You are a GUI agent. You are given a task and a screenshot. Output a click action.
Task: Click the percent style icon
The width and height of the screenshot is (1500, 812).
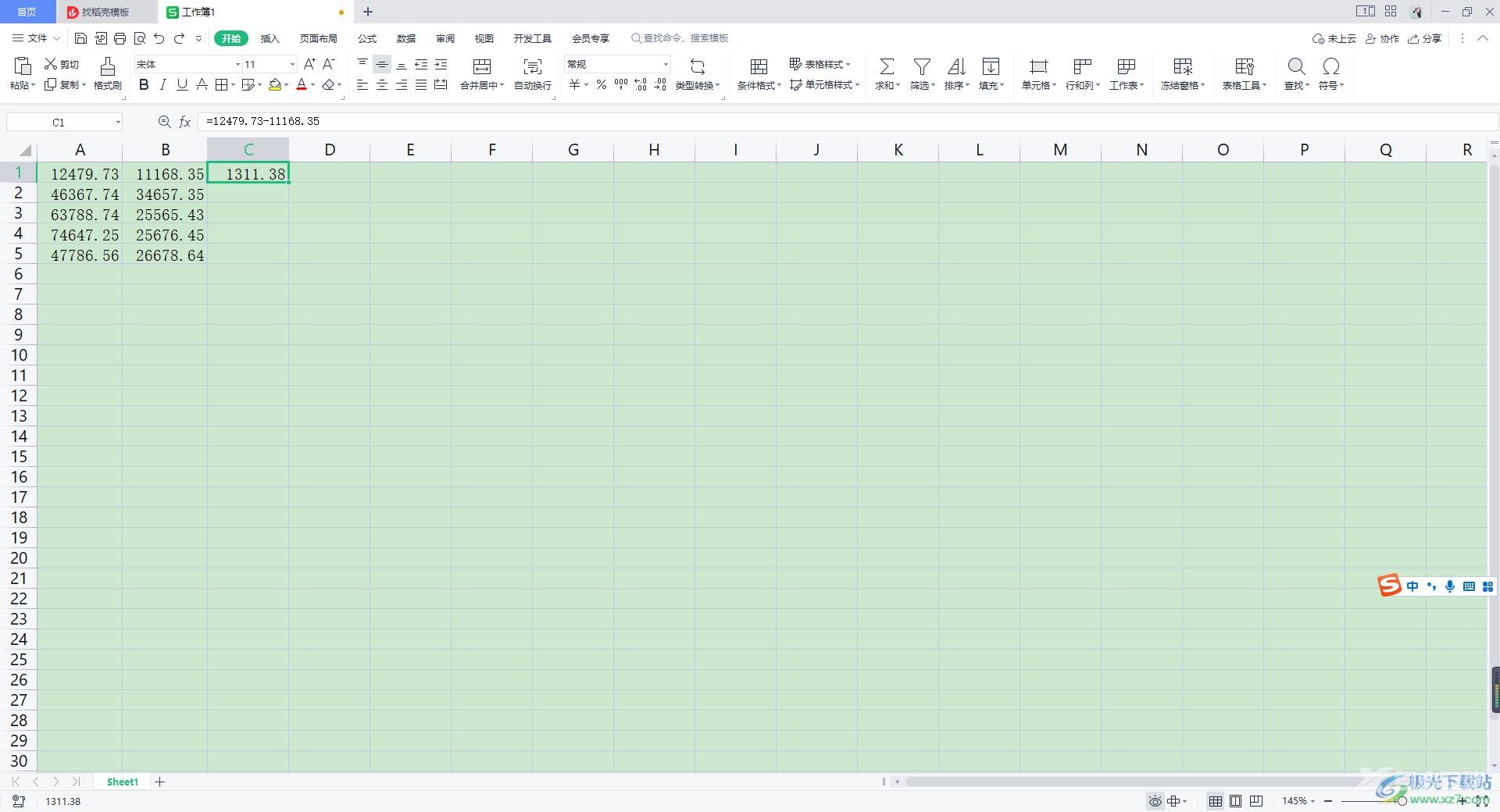(602, 84)
